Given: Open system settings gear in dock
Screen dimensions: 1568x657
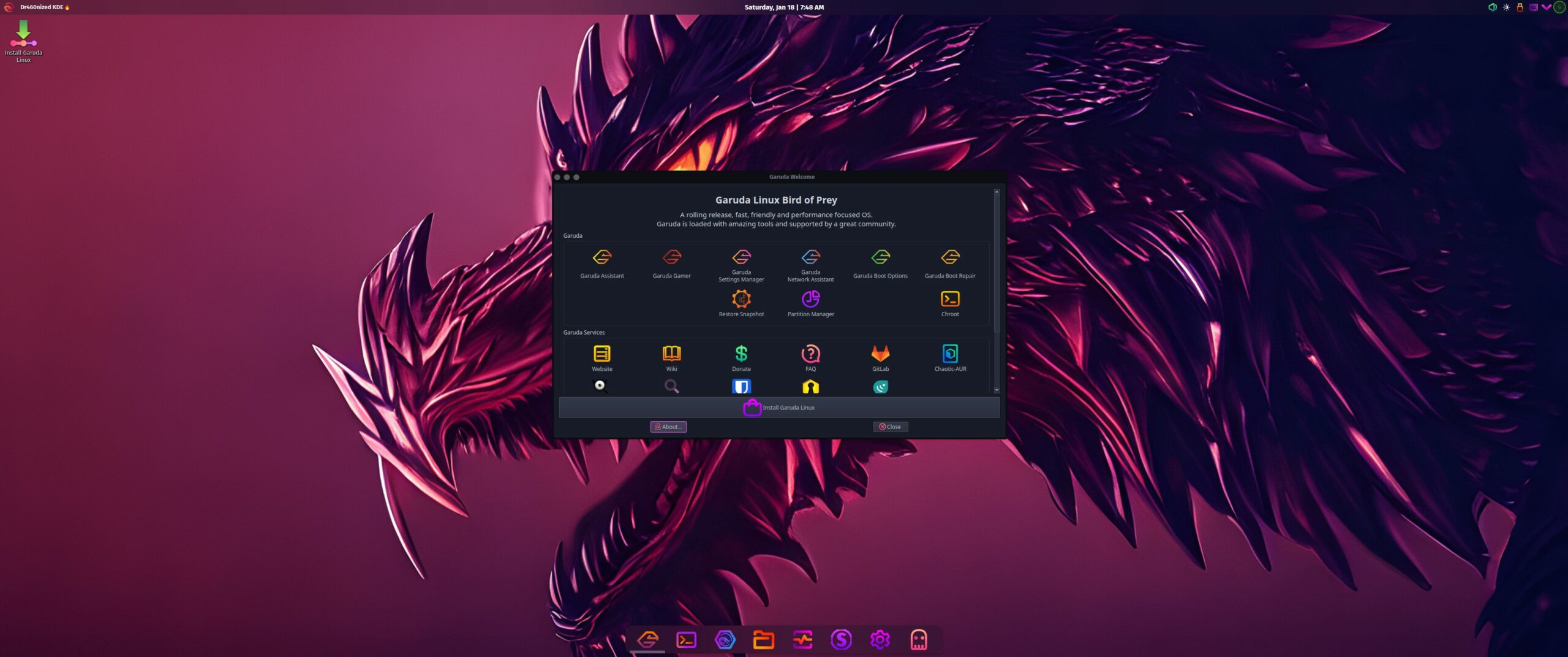Looking at the screenshot, I should coord(880,640).
